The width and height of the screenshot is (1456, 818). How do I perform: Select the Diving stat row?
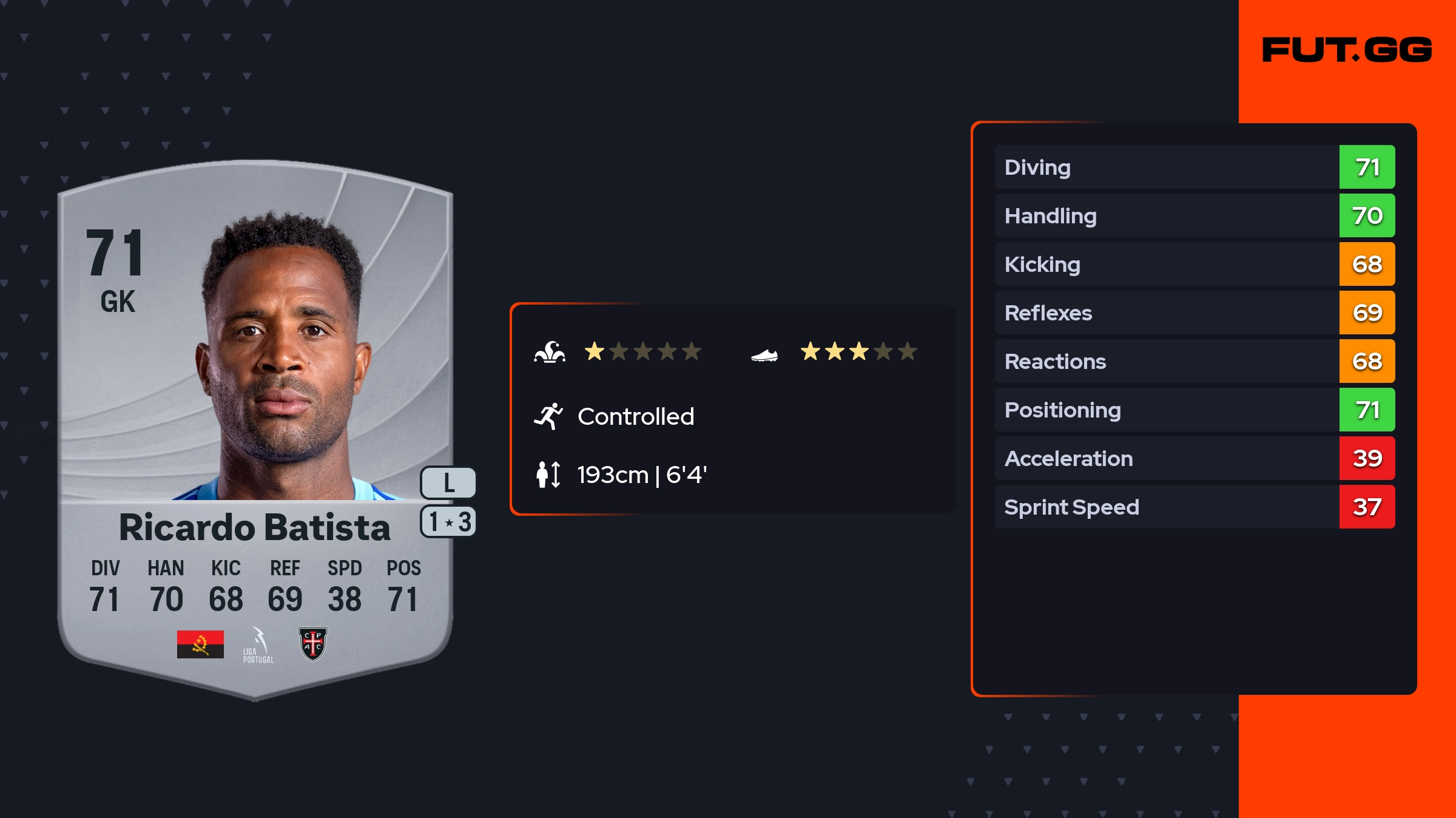[1165, 167]
